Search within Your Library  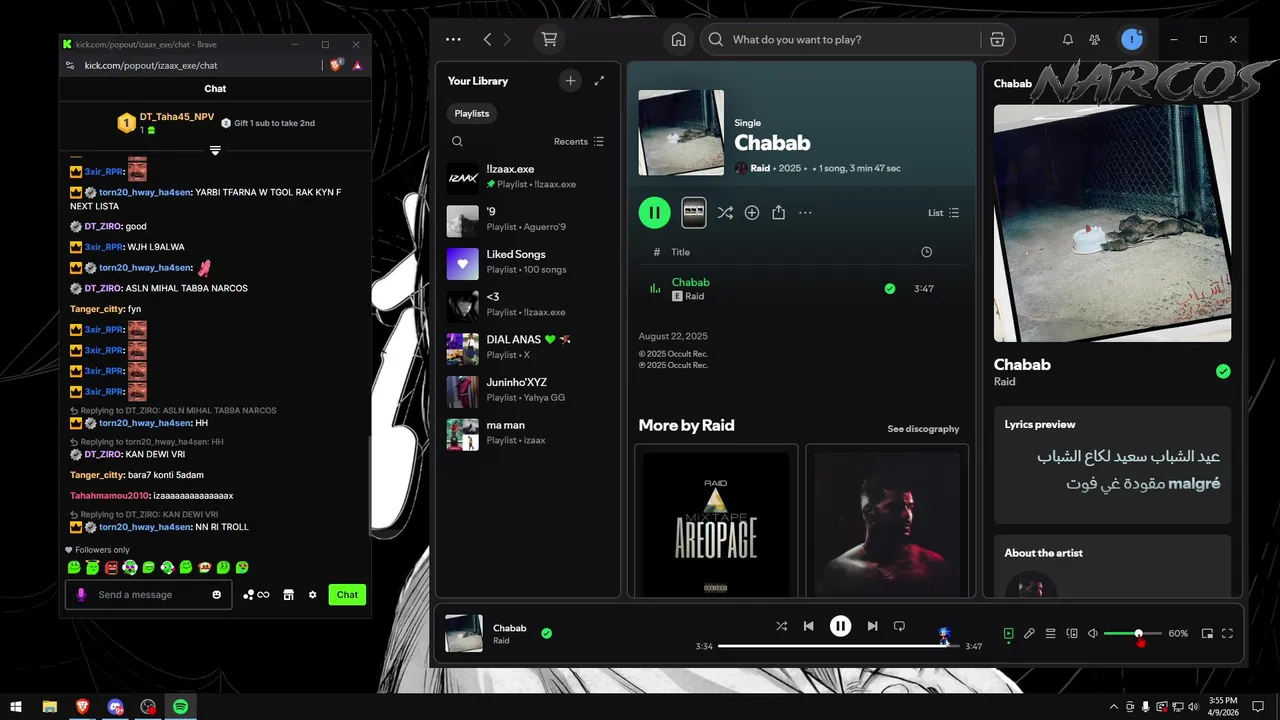click(457, 141)
